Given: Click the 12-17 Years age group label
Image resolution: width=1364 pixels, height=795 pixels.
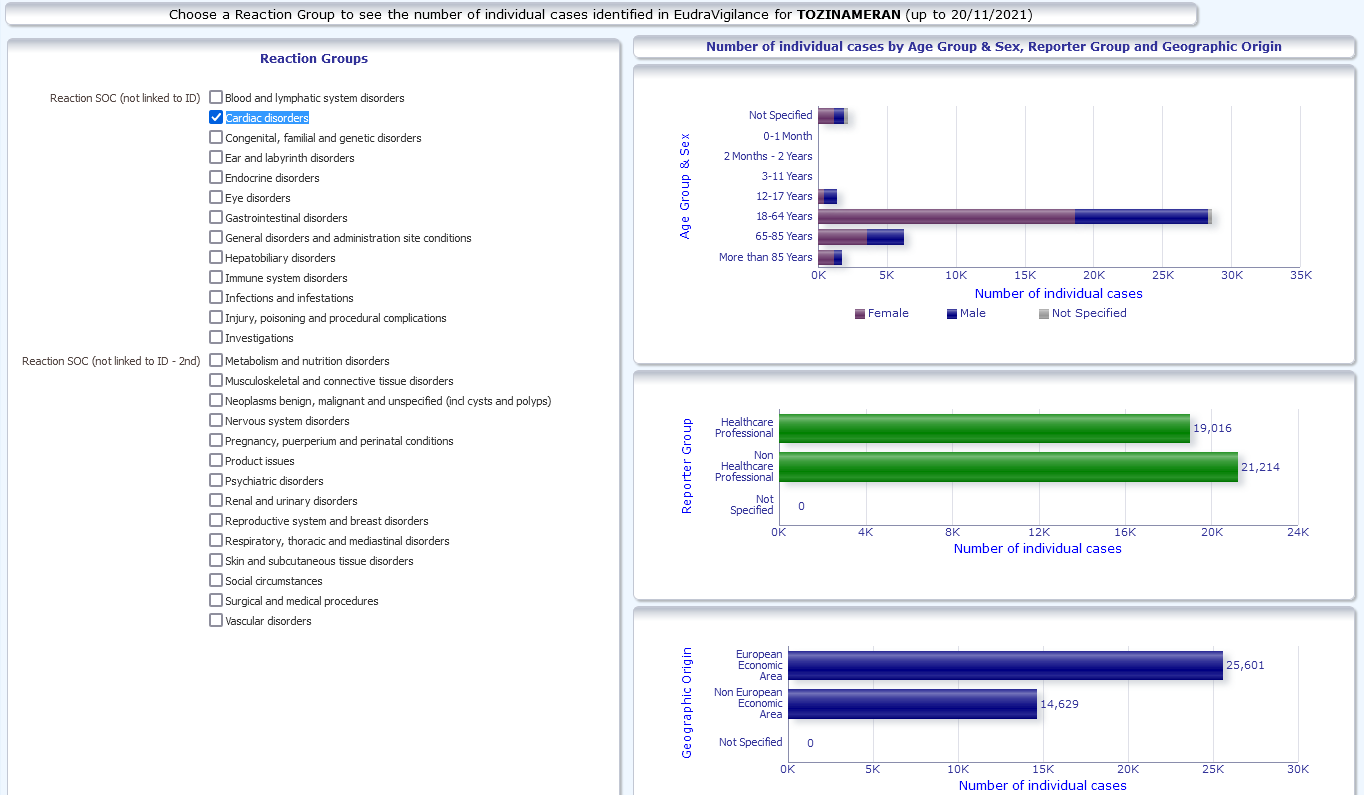Looking at the screenshot, I should coord(784,197).
